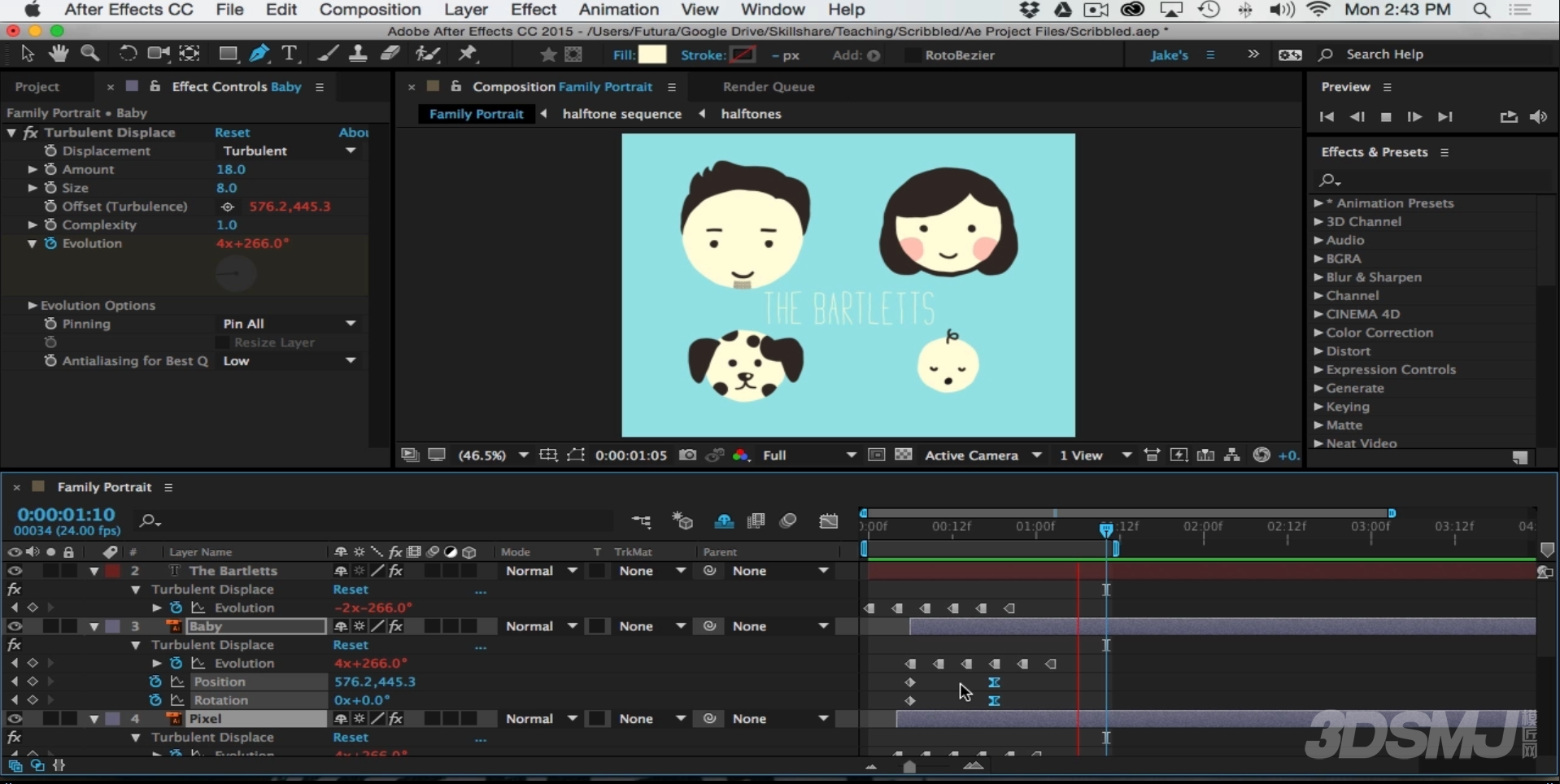The image size is (1560, 784).
Task: Select the Hand tool
Action: [58, 54]
